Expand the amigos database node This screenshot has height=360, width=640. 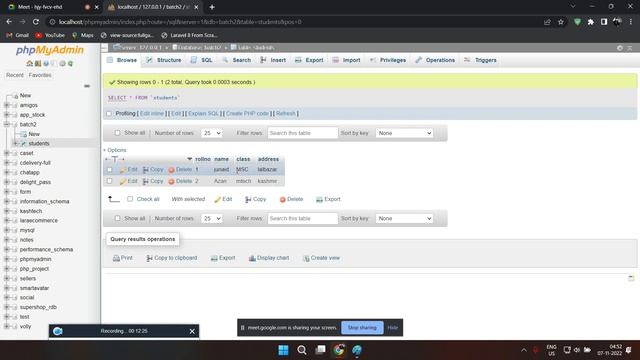[x=7, y=105]
